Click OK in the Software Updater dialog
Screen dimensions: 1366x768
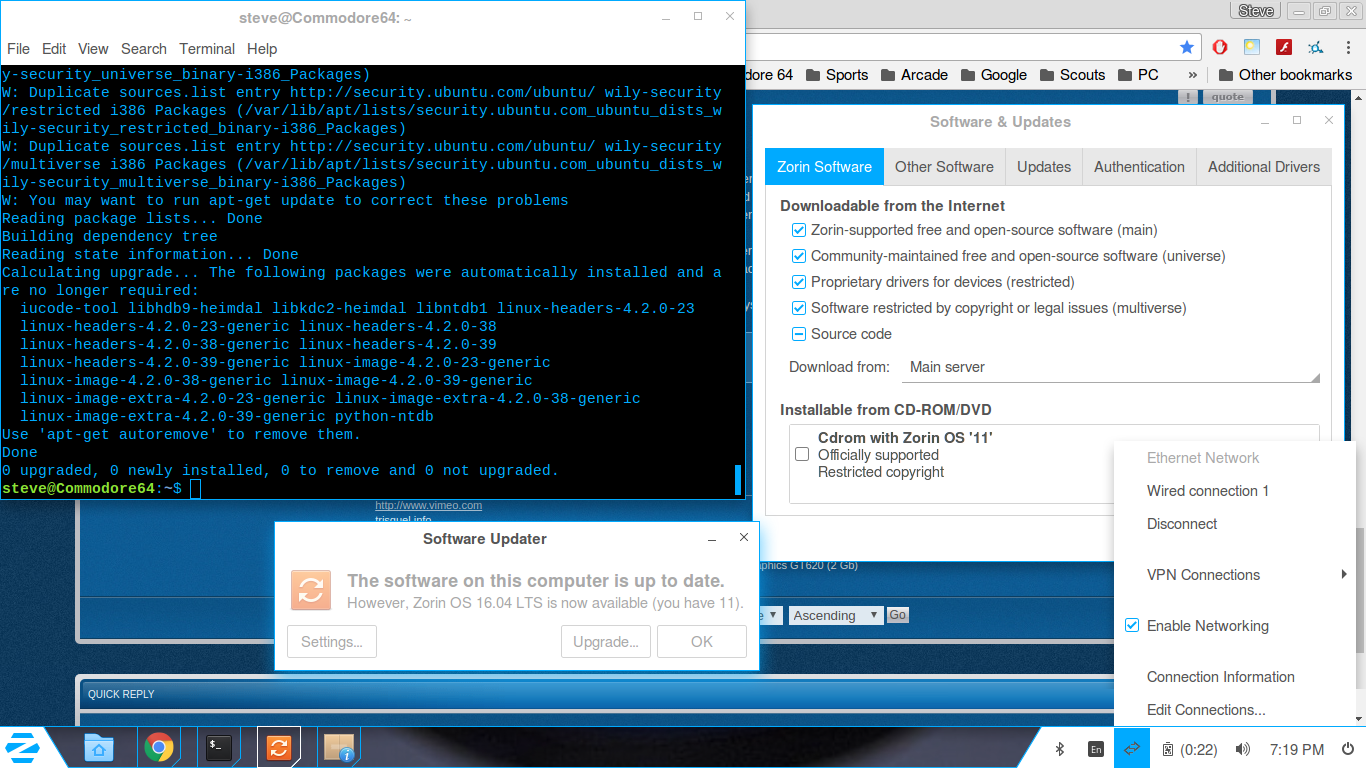(x=702, y=642)
